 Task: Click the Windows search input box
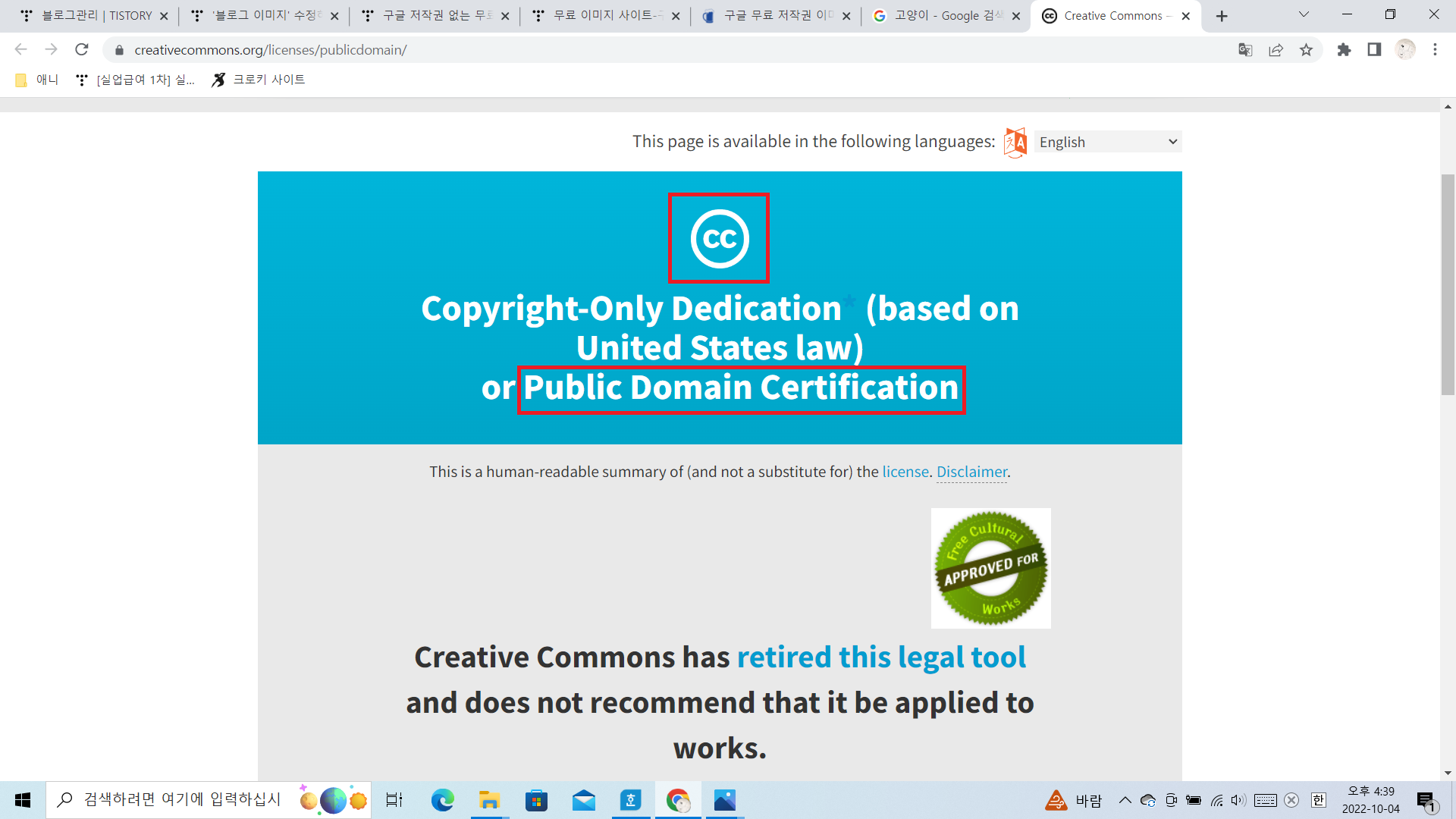[x=182, y=799]
